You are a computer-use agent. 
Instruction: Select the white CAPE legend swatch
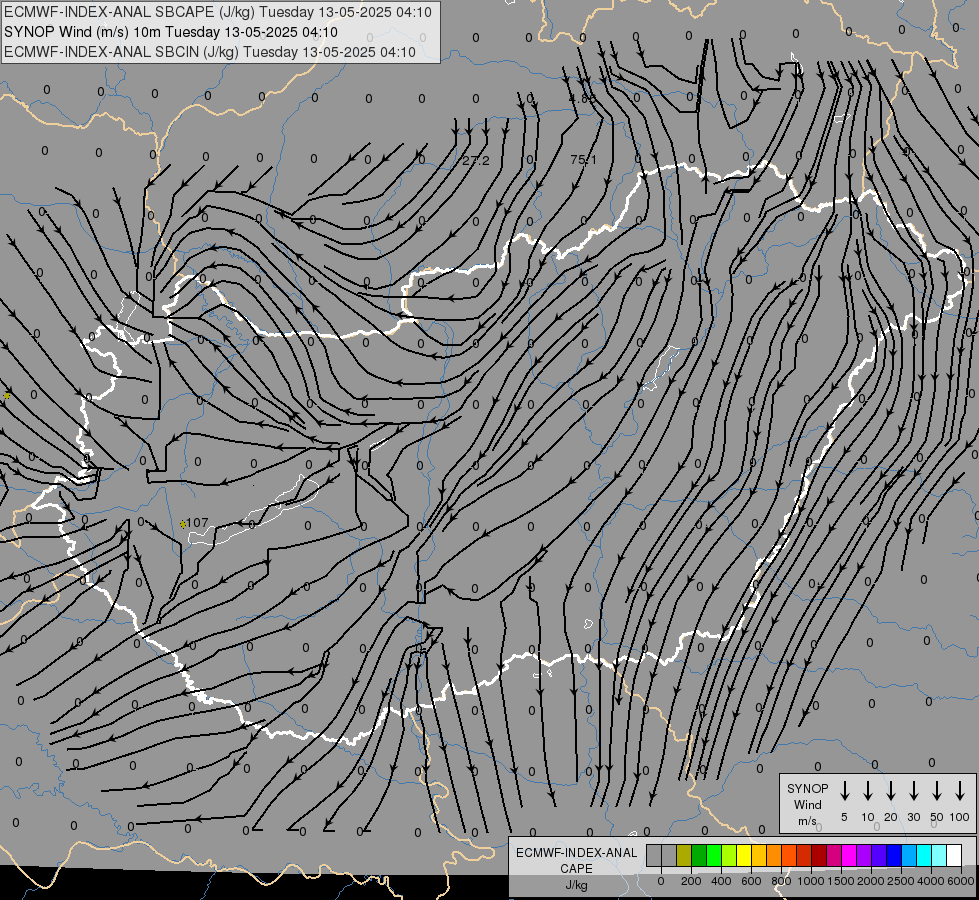coord(954,855)
